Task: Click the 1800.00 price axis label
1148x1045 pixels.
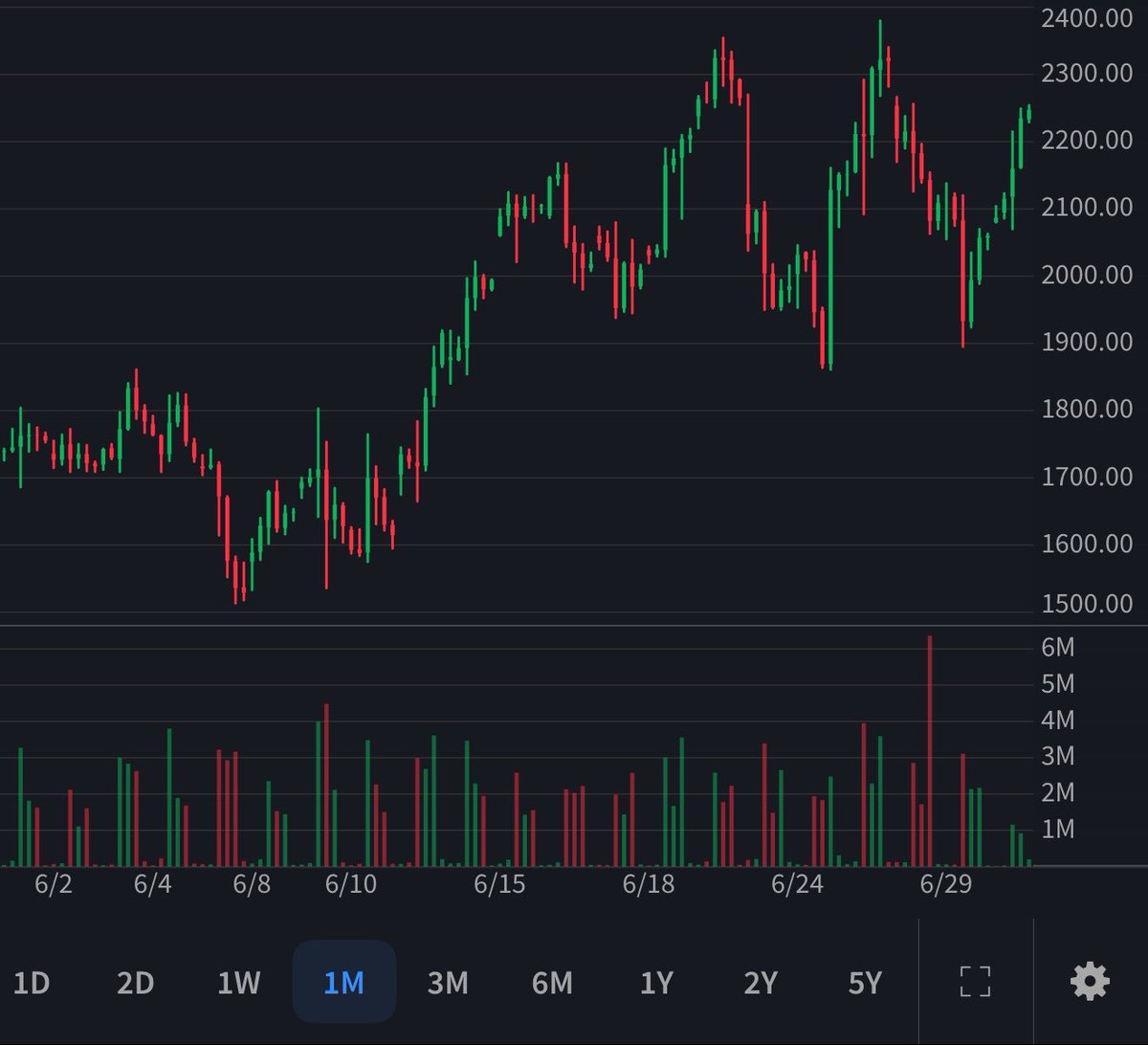Action: [1086, 410]
